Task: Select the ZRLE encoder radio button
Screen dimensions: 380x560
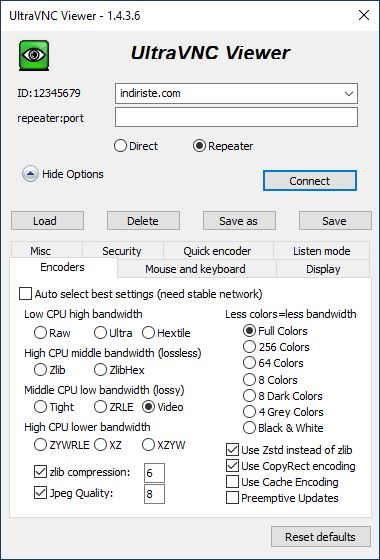Action: [x=100, y=407]
